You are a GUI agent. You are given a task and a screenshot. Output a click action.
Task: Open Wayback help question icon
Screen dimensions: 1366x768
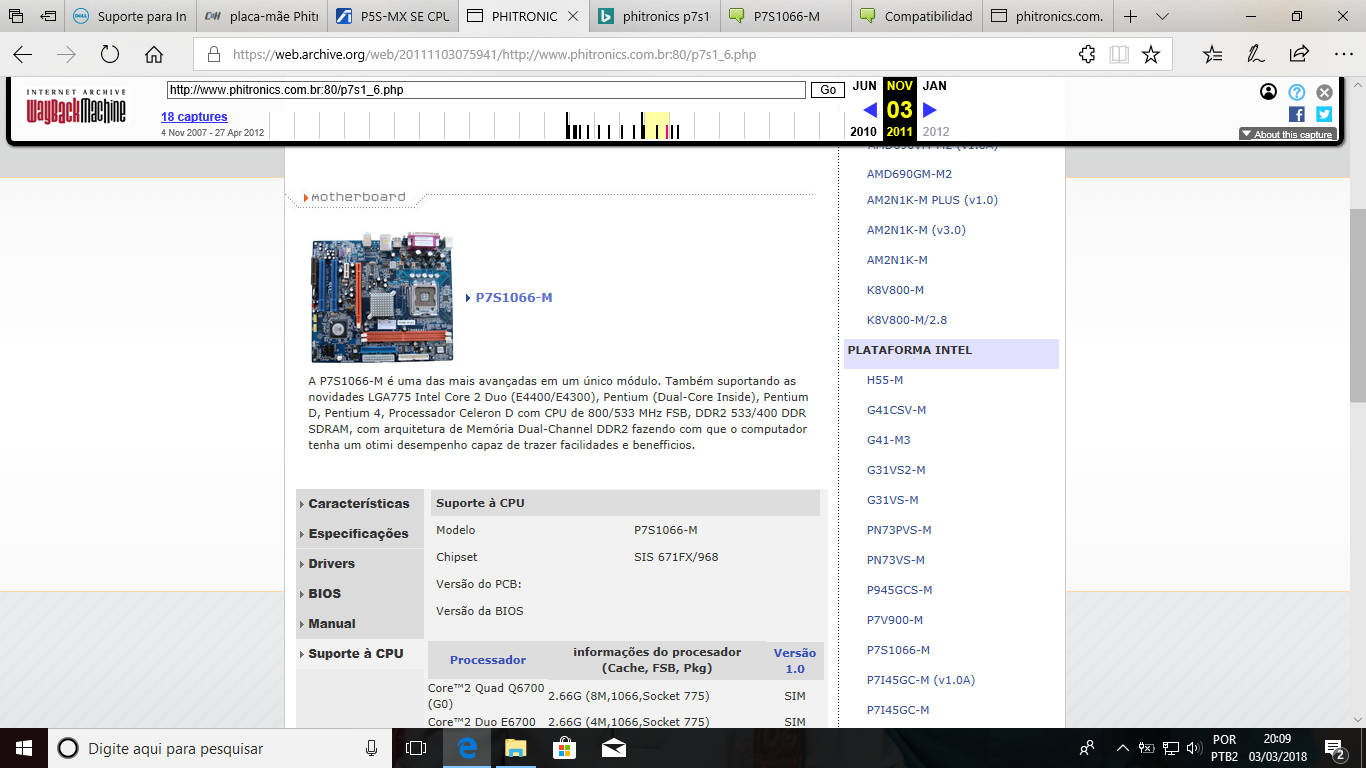click(1296, 92)
